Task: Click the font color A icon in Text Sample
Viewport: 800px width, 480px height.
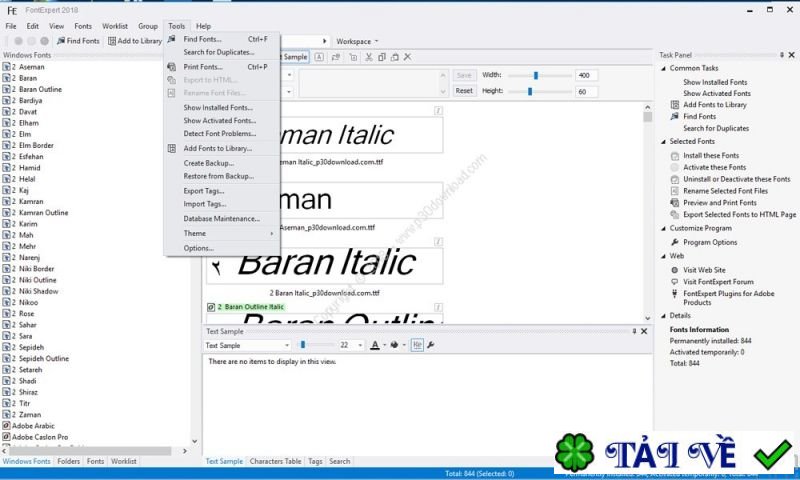Action: [x=374, y=345]
